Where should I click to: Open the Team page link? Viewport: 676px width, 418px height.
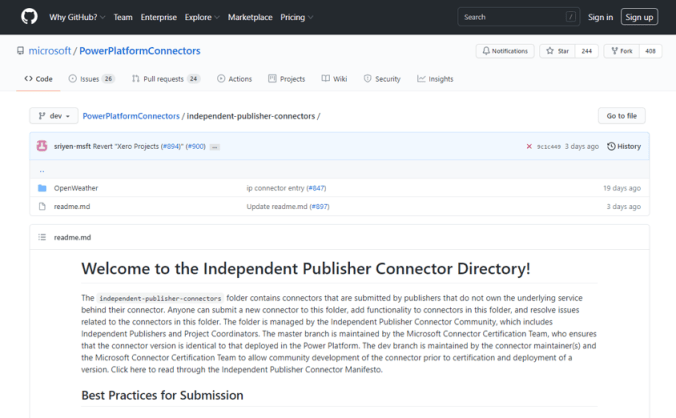[123, 17]
